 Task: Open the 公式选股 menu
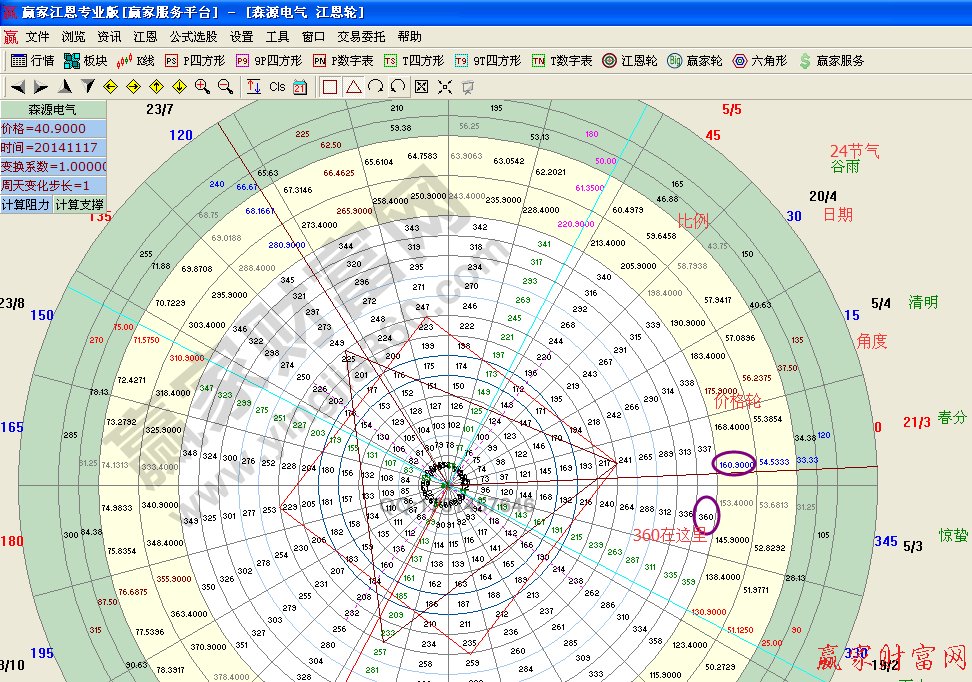(193, 36)
